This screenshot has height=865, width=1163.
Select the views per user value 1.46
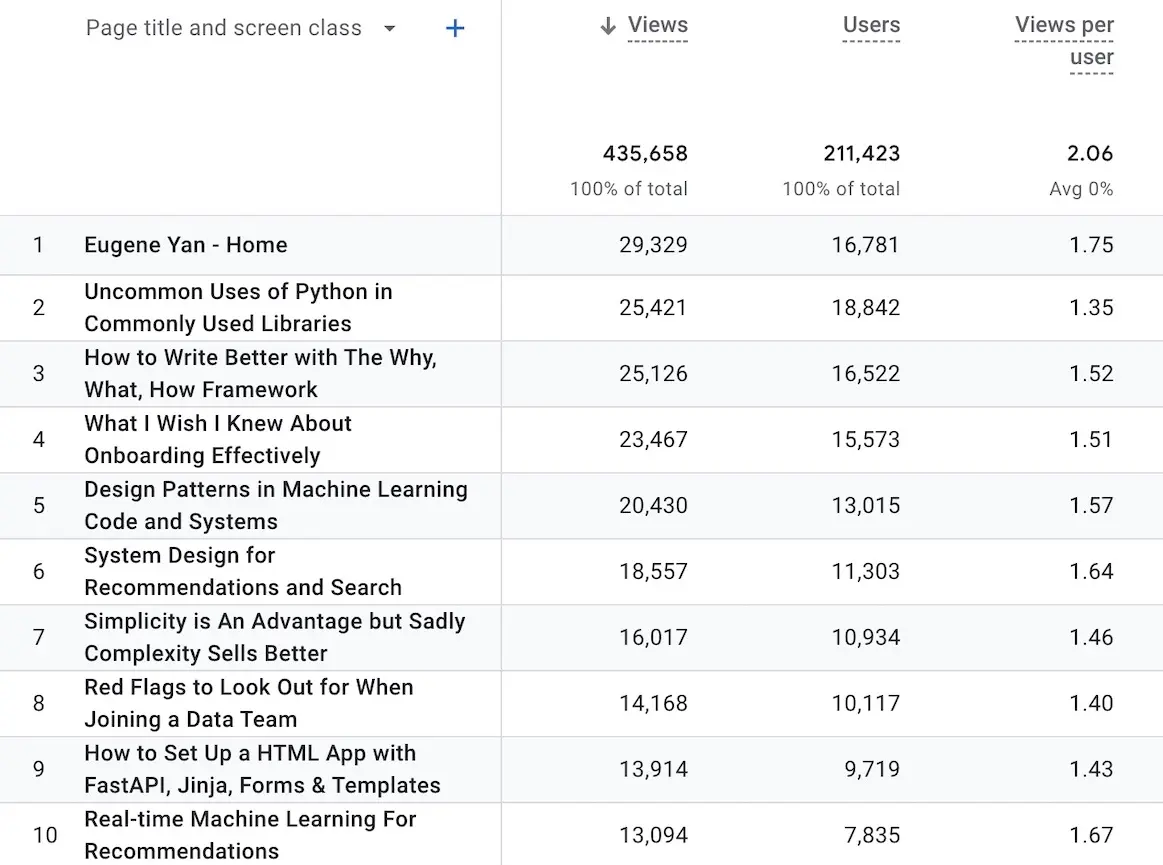[1091, 637]
